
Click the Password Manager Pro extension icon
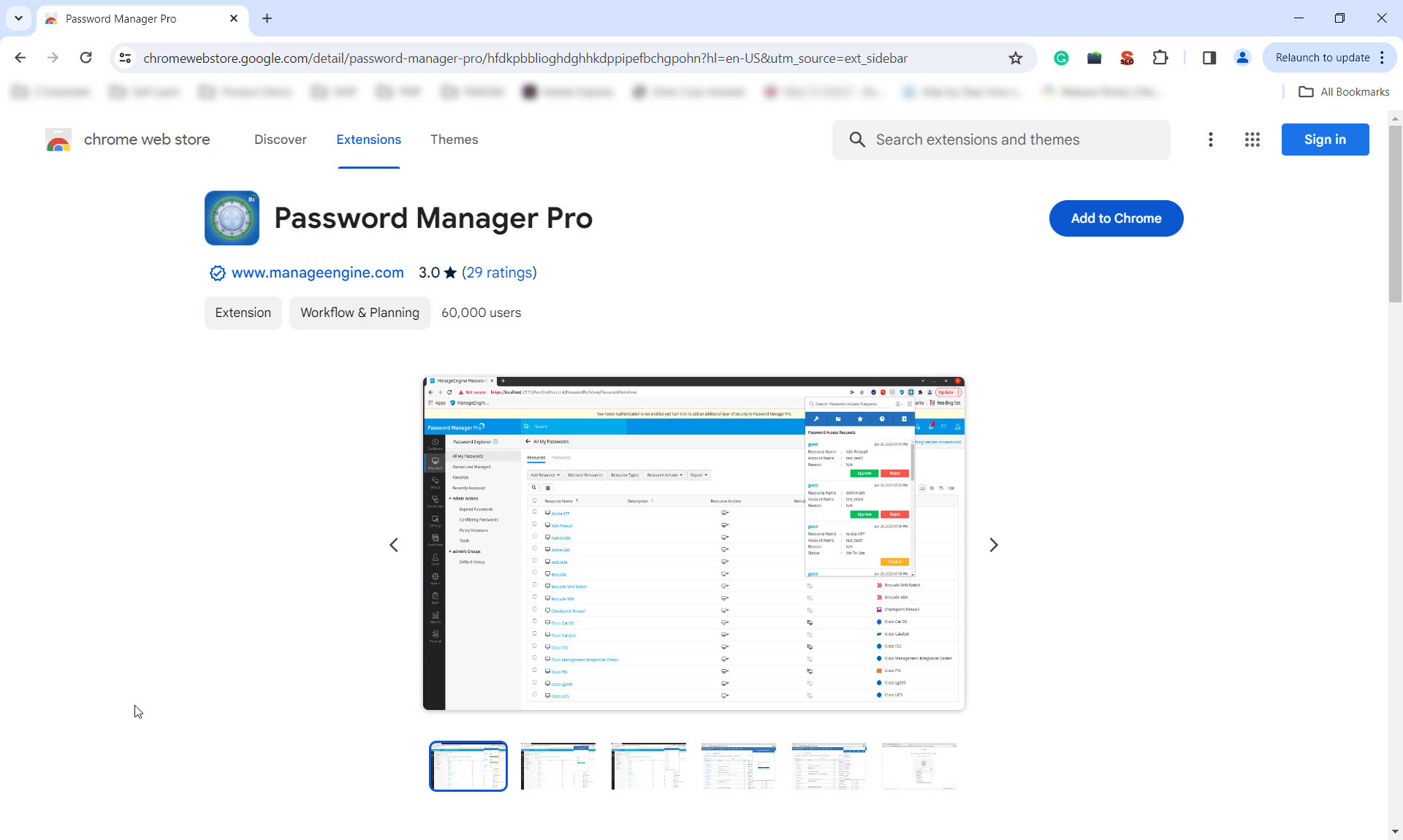(x=231, y=217)
